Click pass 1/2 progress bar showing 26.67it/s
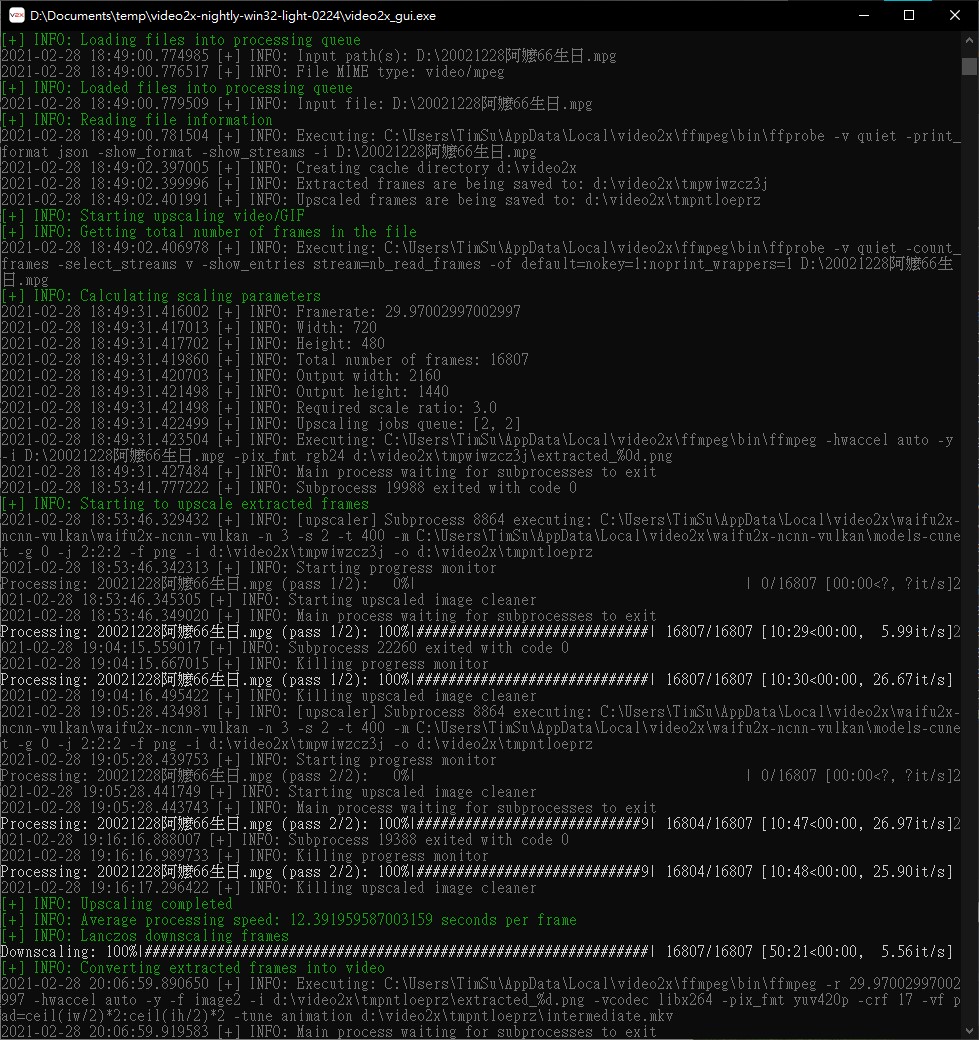Viewport: 979px width, 1040px height. tap(477, 680)
